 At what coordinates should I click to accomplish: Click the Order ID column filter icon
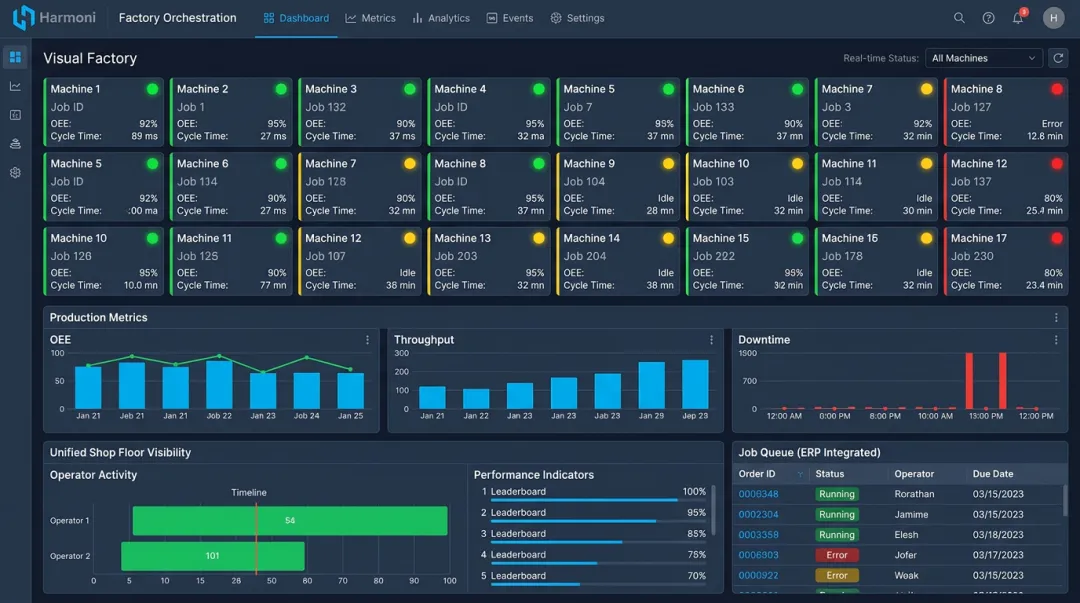pos(800,474)
